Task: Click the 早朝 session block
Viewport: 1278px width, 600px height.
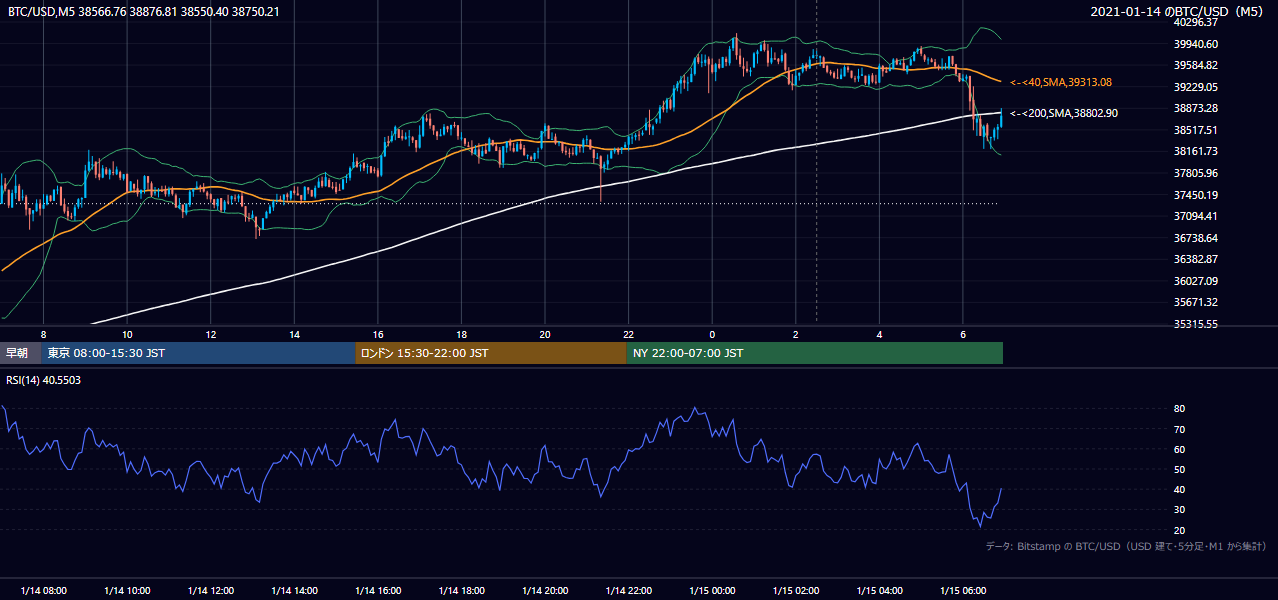Action: pos(20,353)
